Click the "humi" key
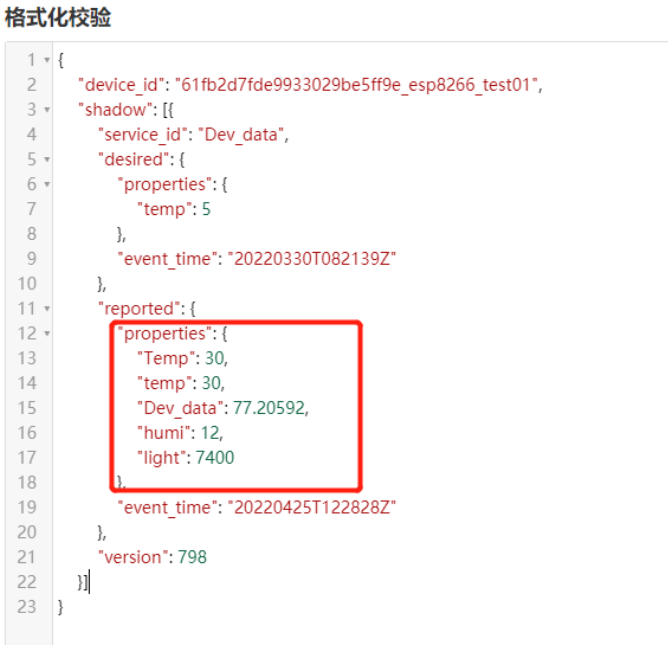 164,433
